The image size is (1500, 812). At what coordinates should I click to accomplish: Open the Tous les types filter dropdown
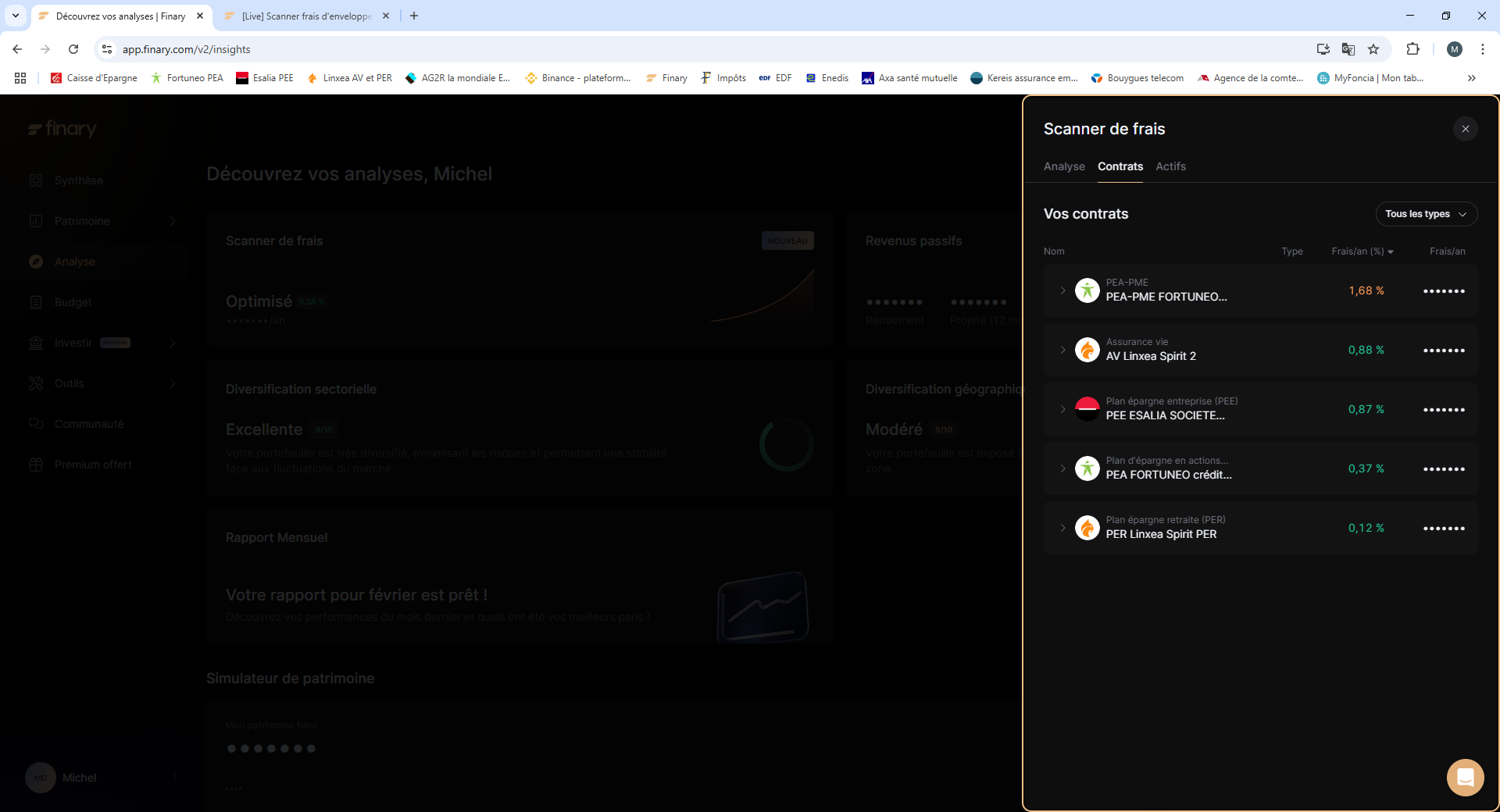tap(1426, 214)
